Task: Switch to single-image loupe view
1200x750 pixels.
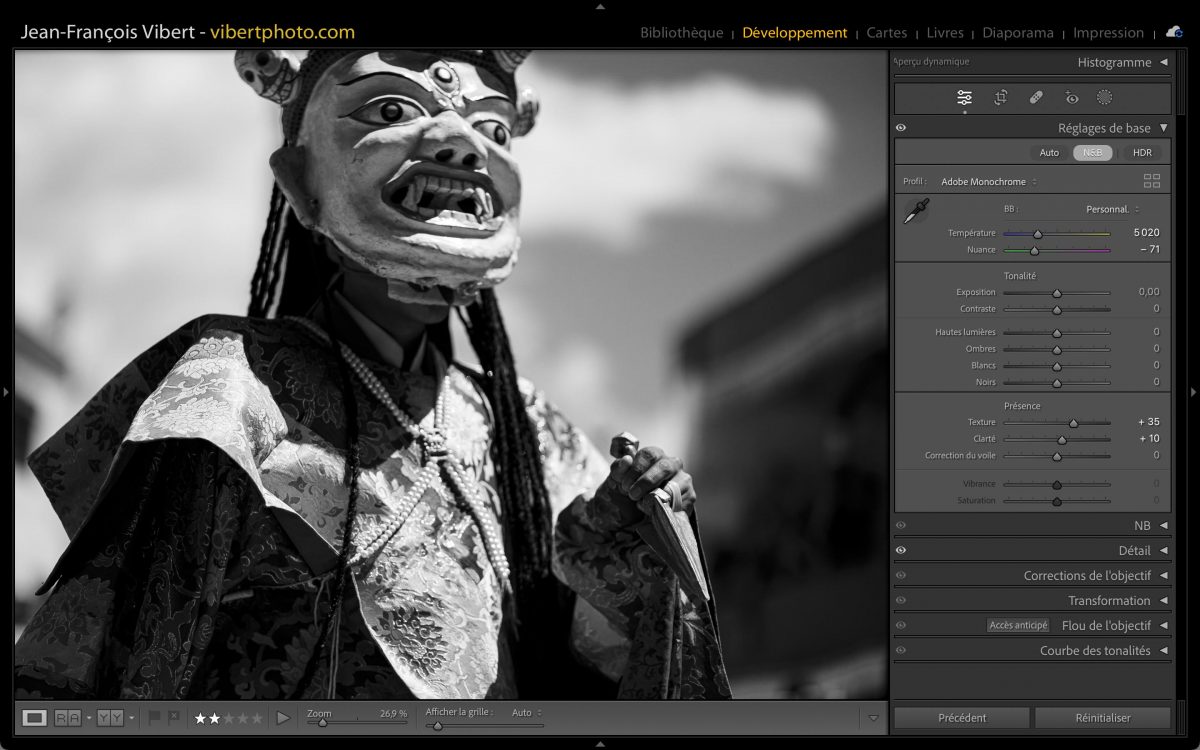Action: [35, 717]
